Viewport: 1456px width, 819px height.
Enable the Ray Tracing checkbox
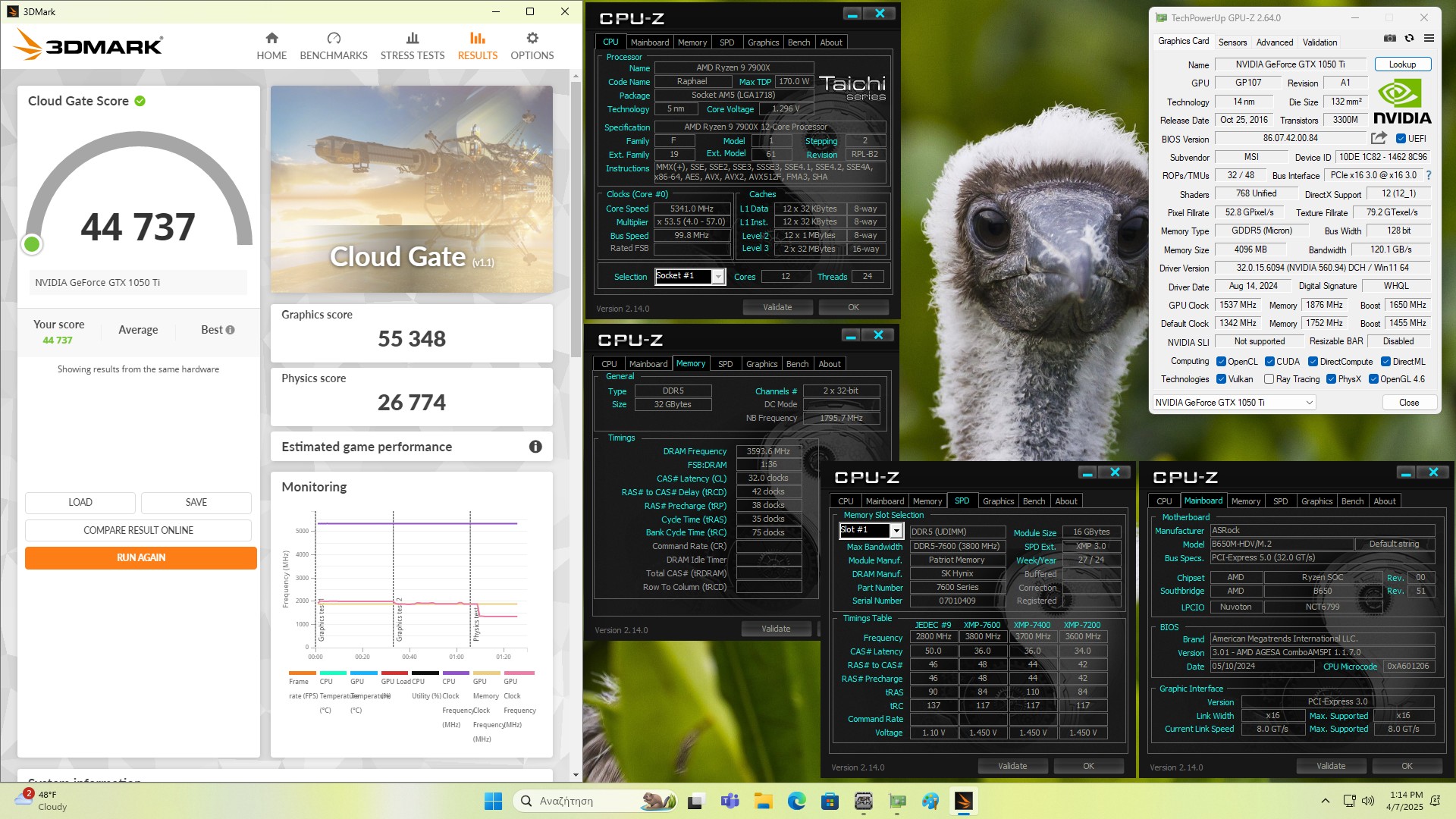[1269, 379]
